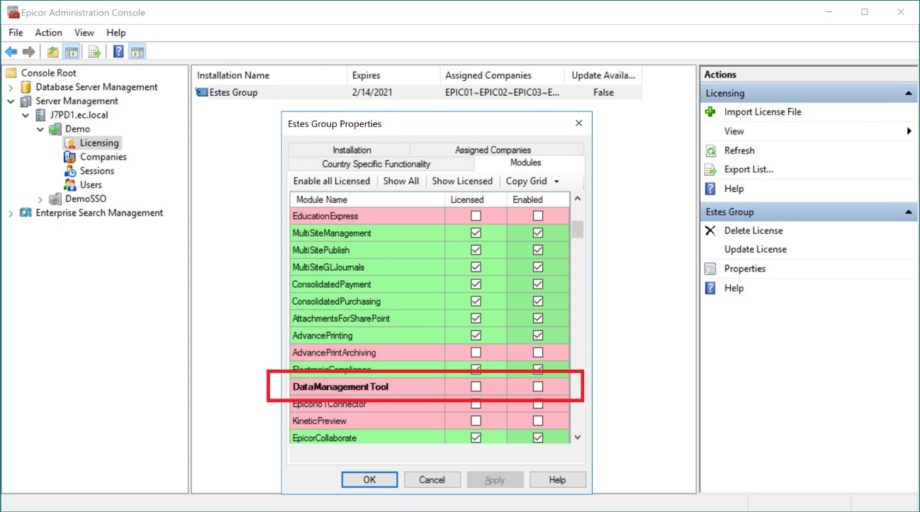Click the DemoSSO server icon
Image resolution: width=920 pixels, height=512 pixels.
pyautogui.click(x=55, y=199)
